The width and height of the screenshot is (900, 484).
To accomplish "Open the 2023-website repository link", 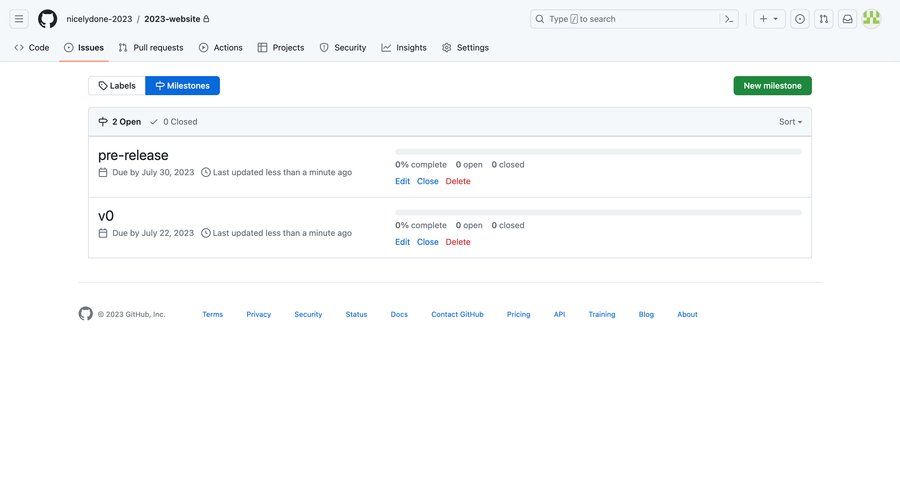I will tap(172, 19).
